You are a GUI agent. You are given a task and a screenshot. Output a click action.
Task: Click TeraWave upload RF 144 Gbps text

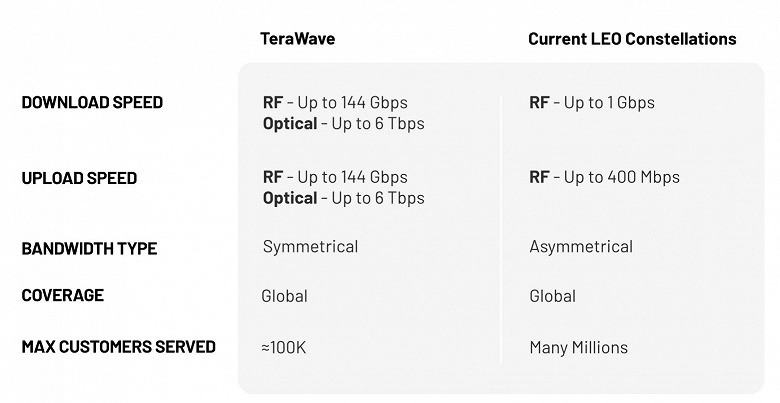click(x=335, y=177)
